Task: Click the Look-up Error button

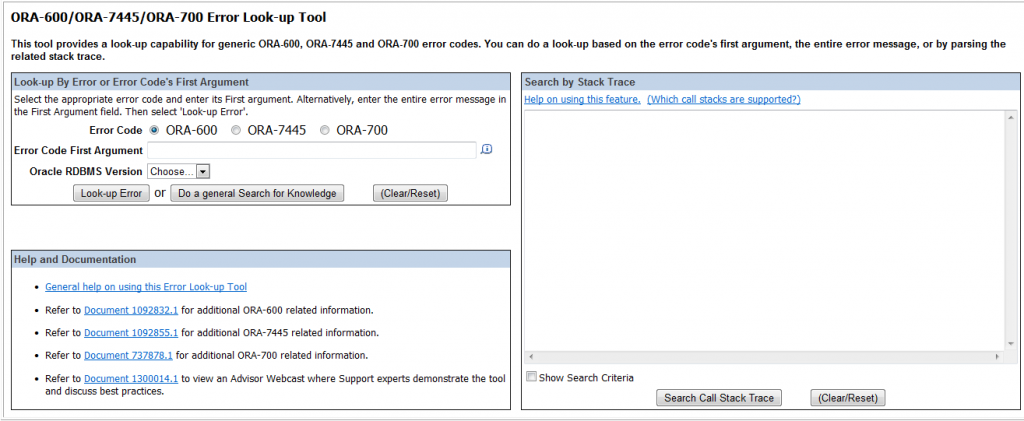Action: tap(111, 193)
